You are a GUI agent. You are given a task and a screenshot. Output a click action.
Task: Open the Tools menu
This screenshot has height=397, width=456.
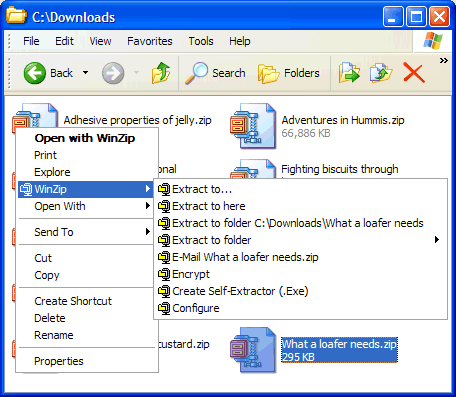[x=201, y=41]
